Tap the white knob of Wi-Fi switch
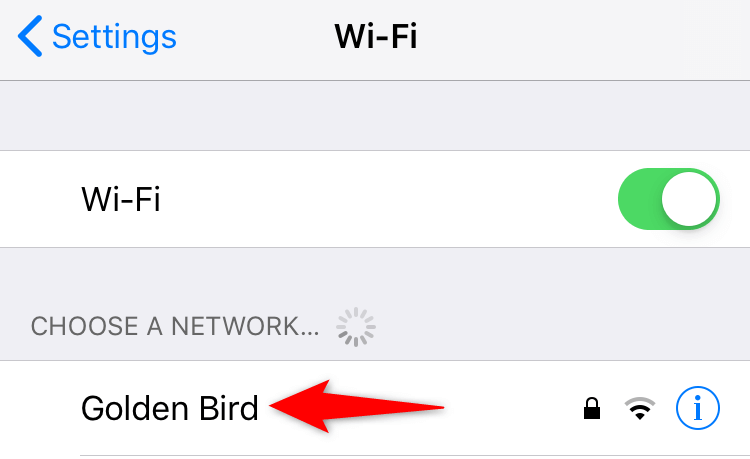 pos(689,199)
